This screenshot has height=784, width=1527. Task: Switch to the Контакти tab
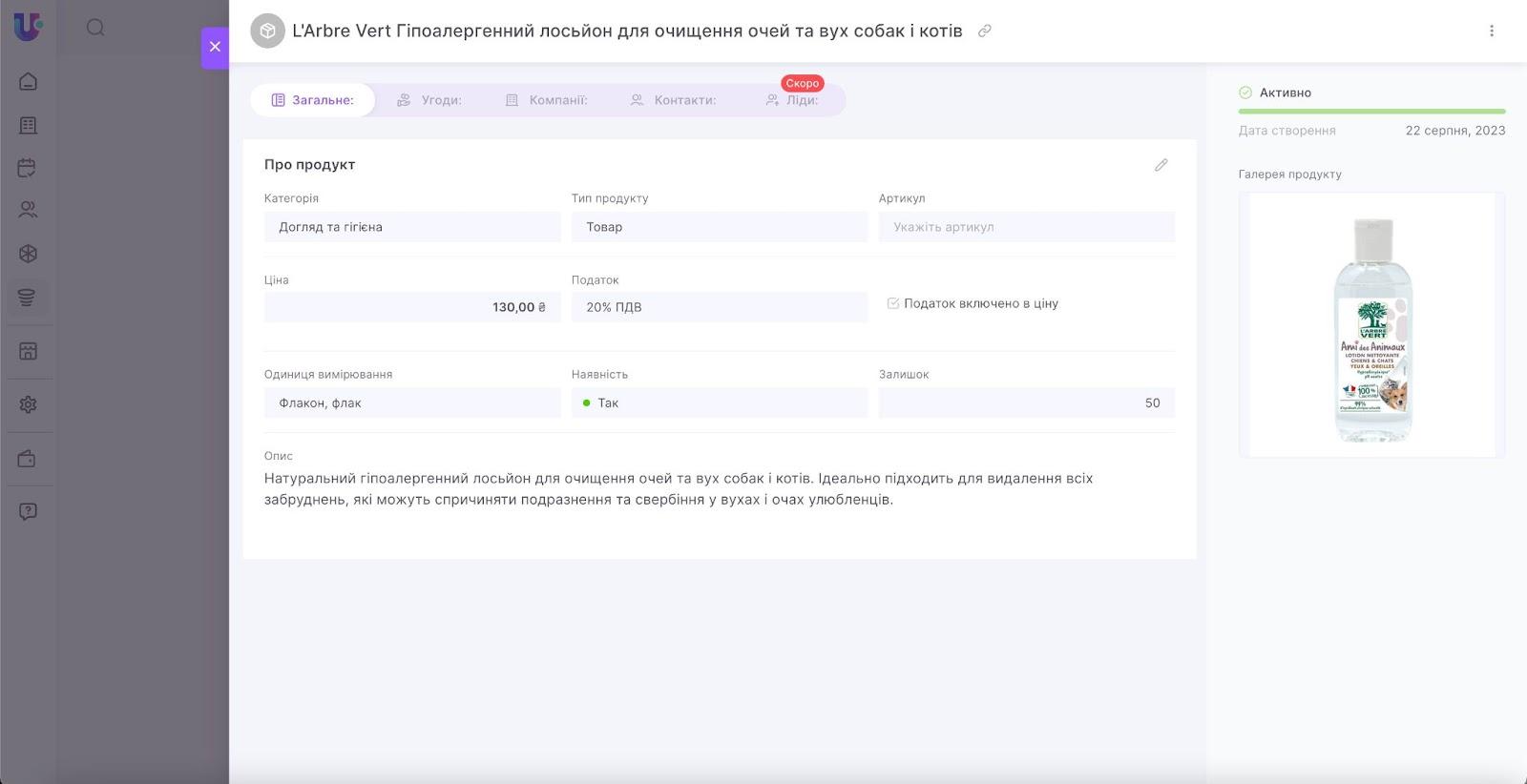673,100
